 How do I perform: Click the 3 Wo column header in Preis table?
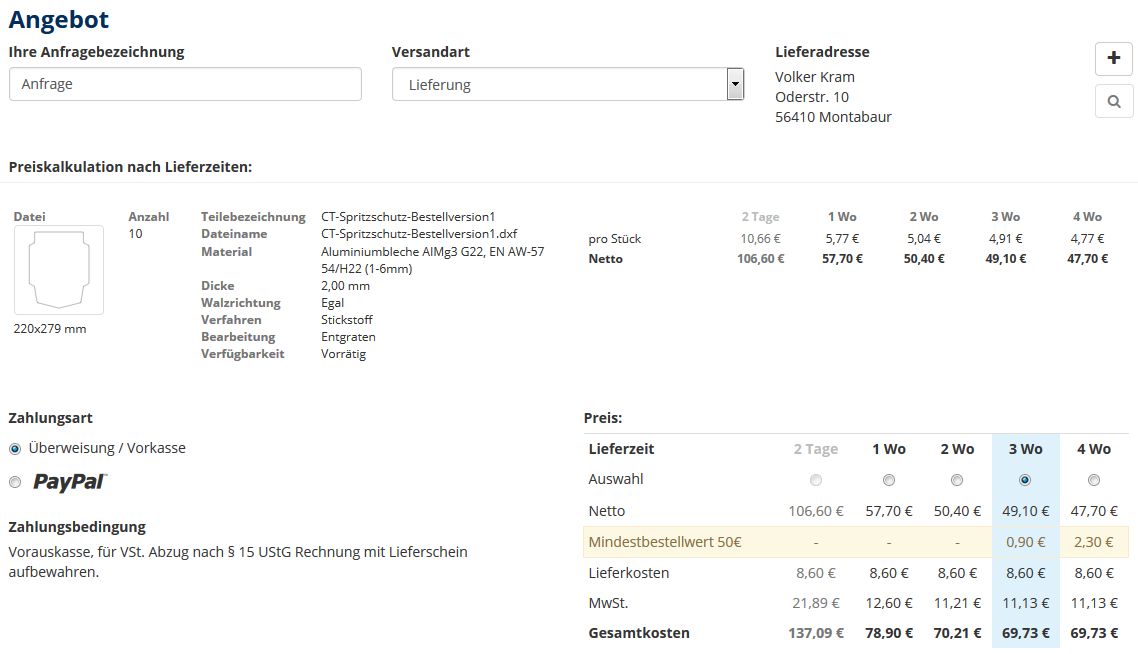[1025, 449]
